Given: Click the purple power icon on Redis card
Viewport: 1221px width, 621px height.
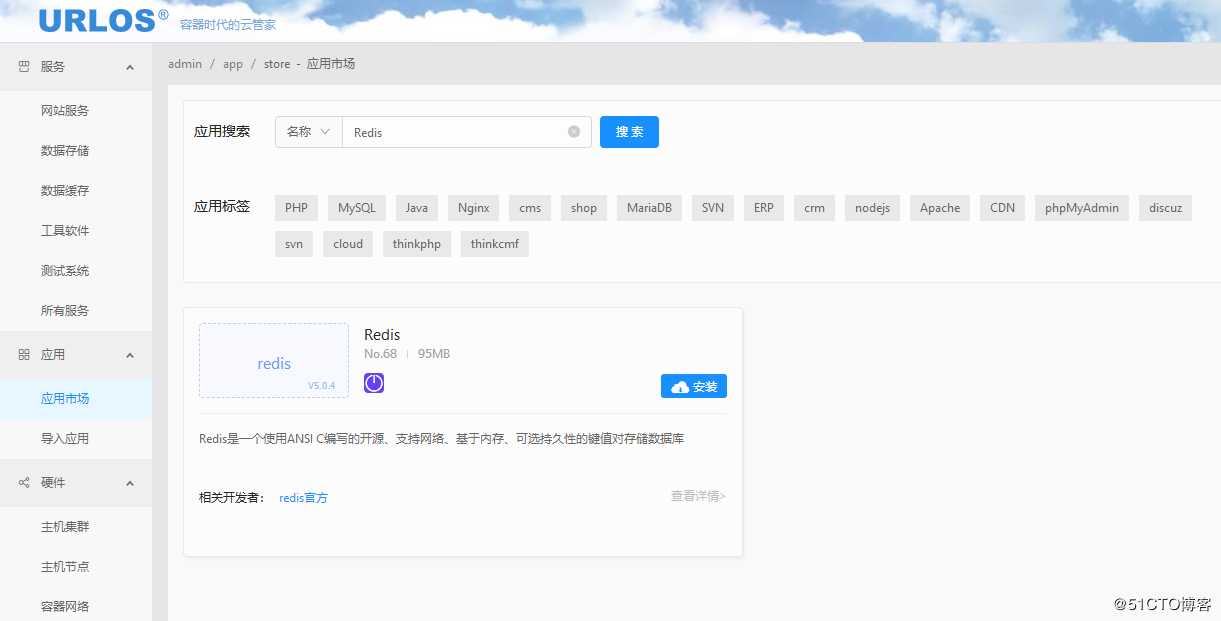Looking at the screenshot, I should [x=374, y=383].
